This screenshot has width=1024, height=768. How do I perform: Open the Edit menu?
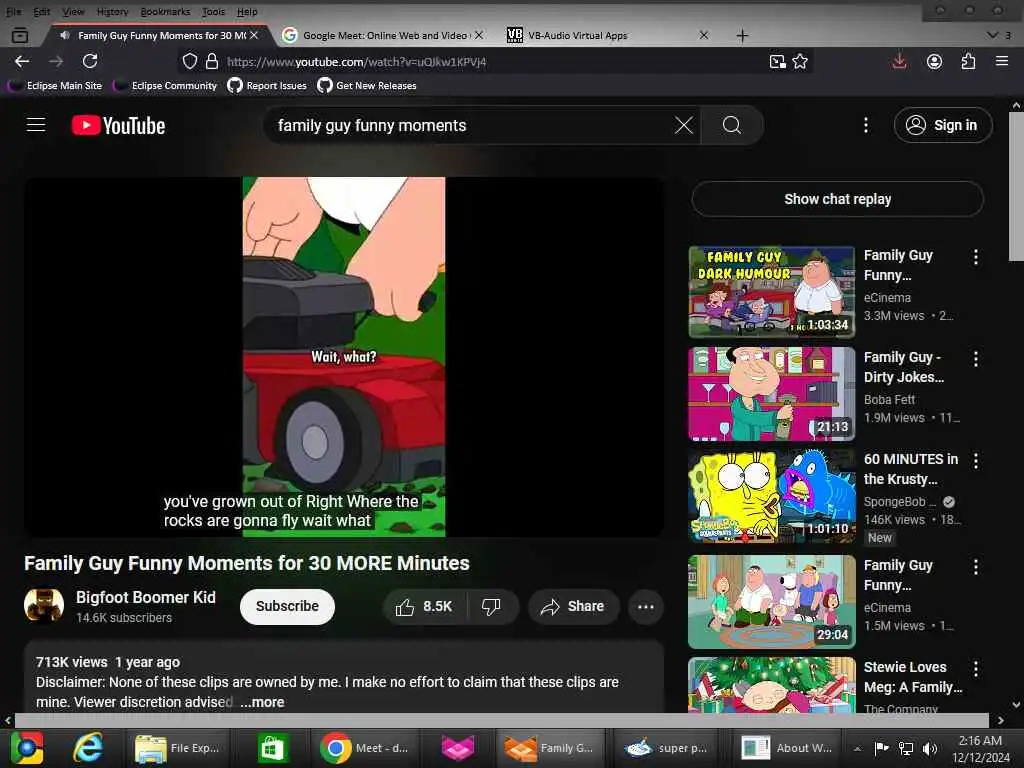pyautogui.click(x=42, y=11)
